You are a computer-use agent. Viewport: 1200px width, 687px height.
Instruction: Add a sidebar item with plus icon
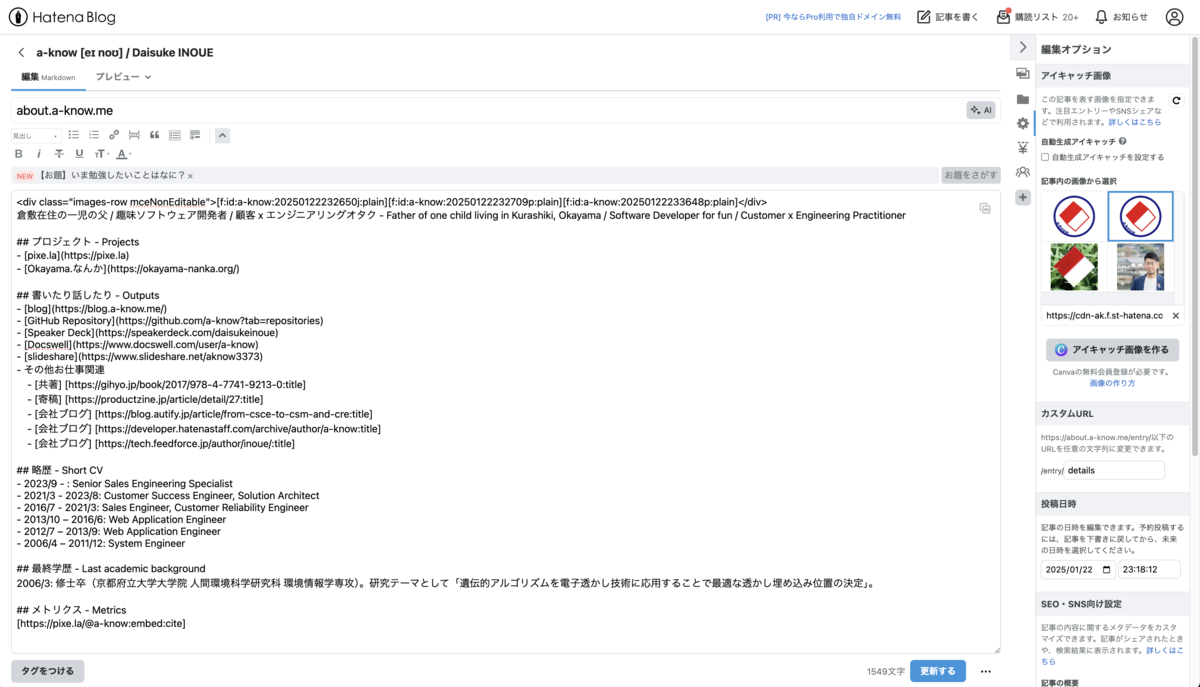[x=1022, y=198]
